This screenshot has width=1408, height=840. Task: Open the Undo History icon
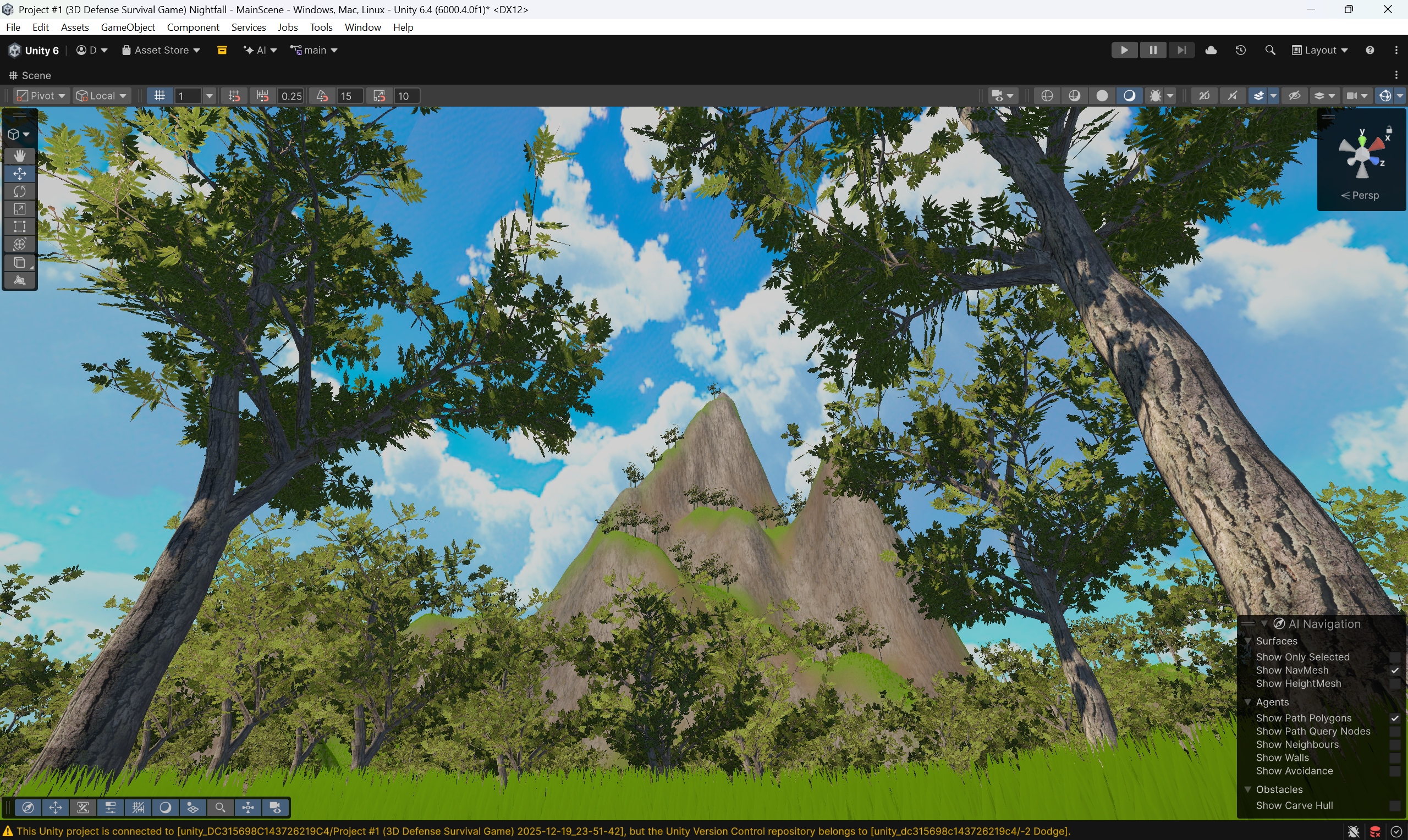pos(1240,50)
